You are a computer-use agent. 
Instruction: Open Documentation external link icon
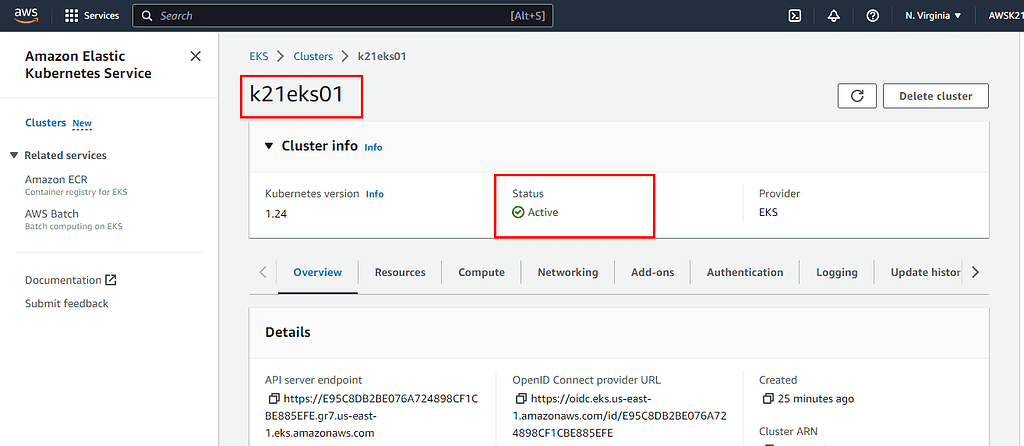[x=111, y=280]
